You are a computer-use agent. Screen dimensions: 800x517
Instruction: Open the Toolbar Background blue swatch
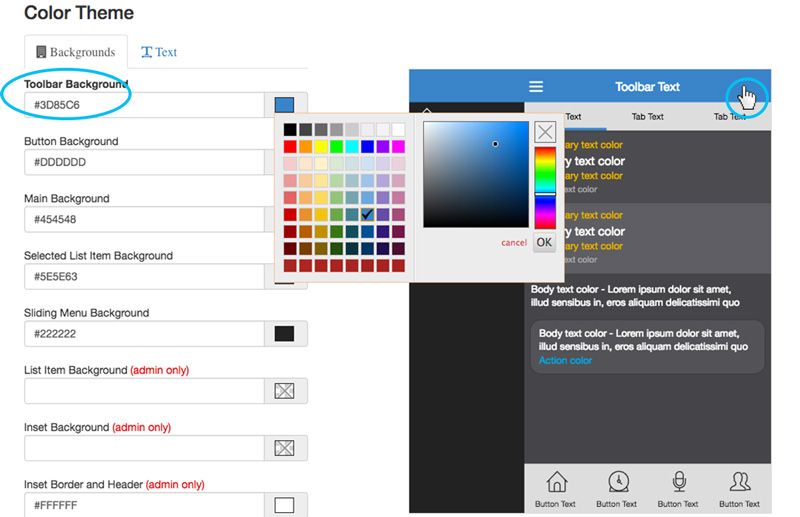tap(285, 105)
